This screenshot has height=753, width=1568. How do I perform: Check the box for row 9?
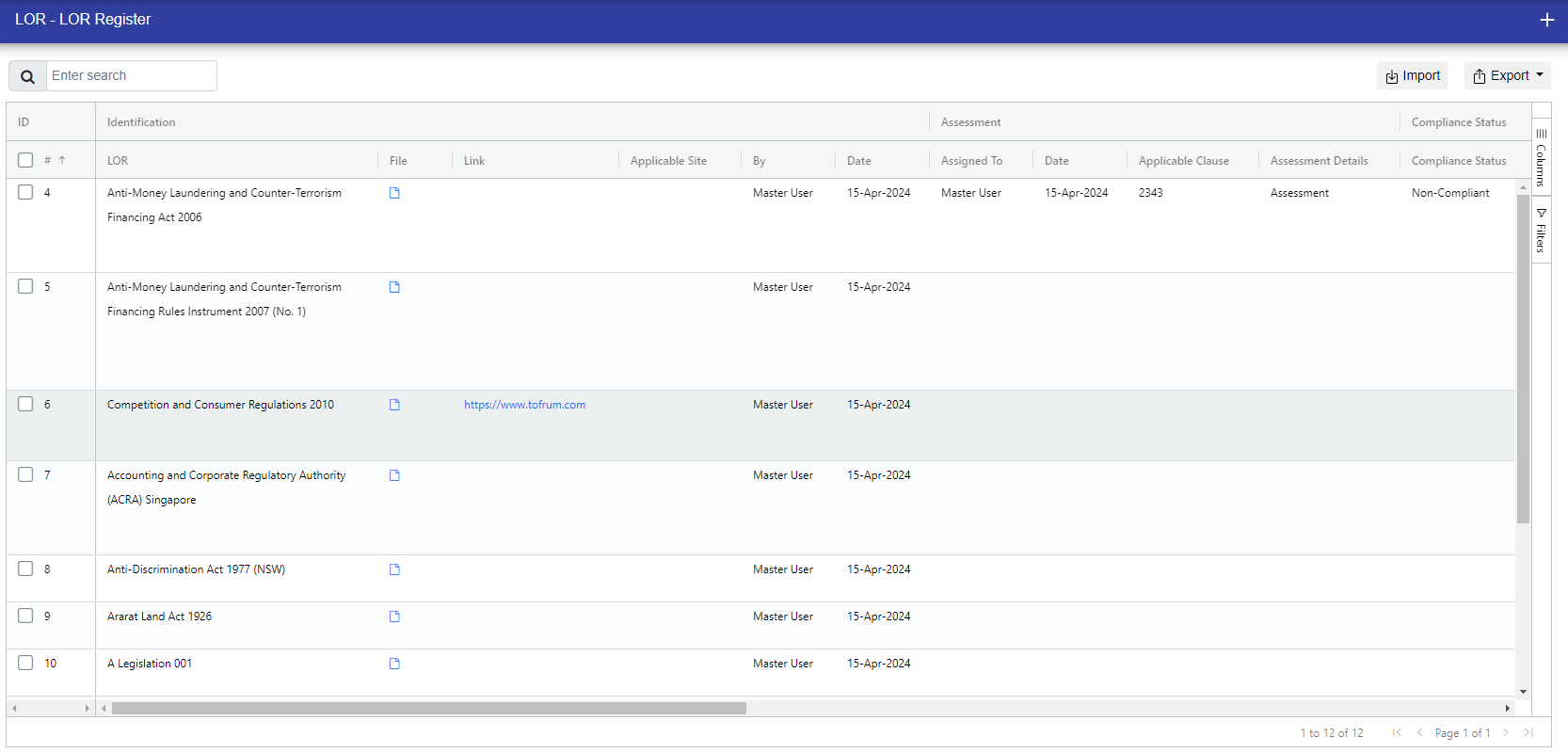tap(25, 616)
